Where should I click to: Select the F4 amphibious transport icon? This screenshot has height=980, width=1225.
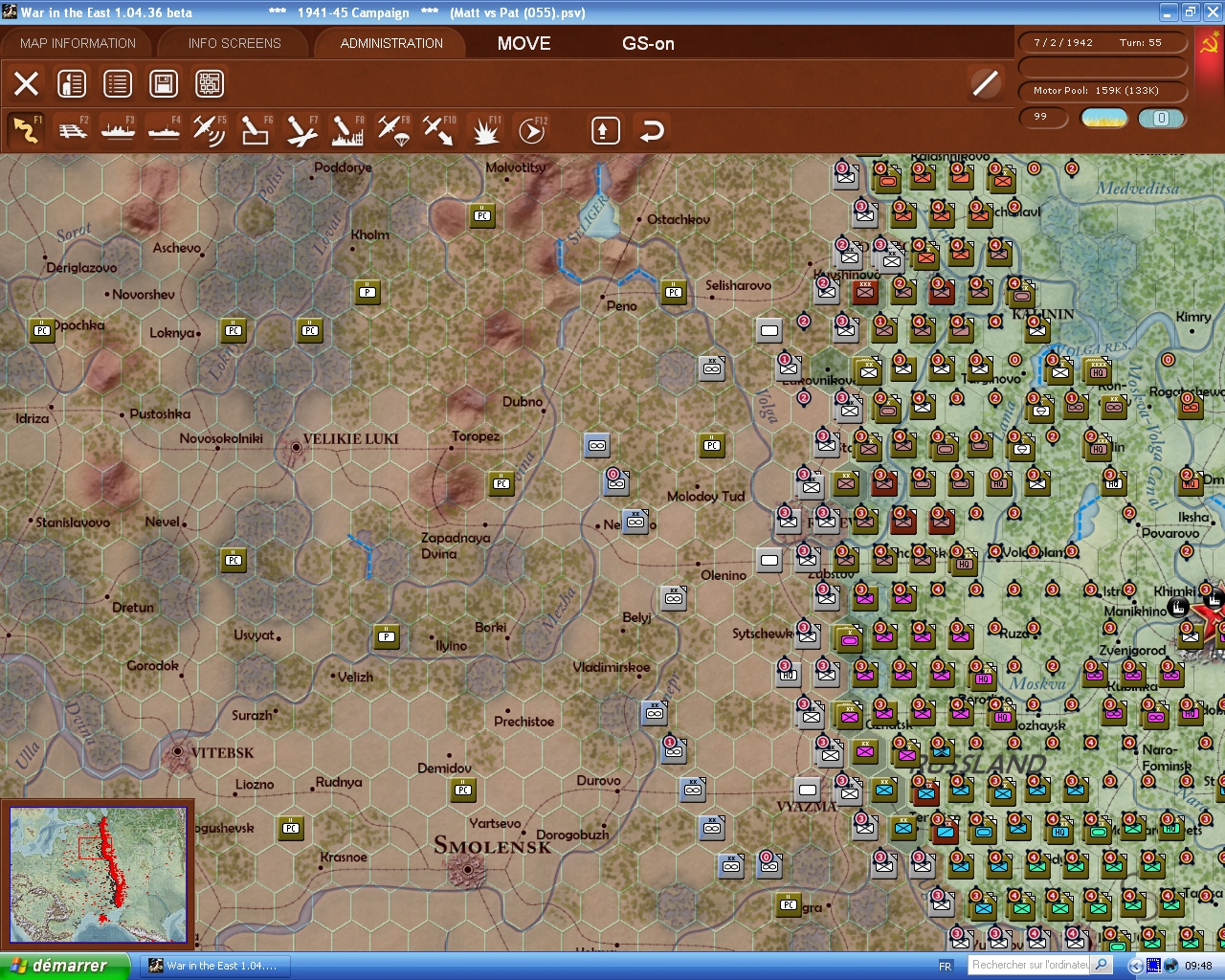[x=164, y=130]
